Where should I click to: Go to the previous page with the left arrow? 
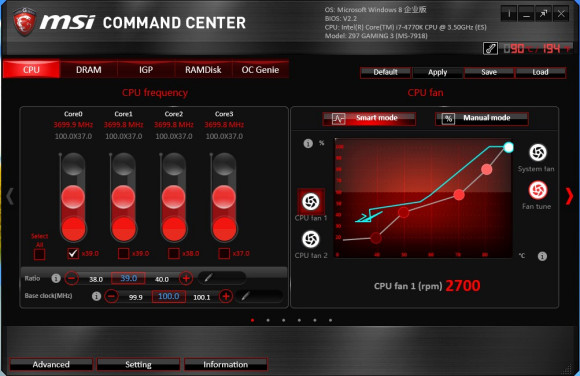pos(10,196)
